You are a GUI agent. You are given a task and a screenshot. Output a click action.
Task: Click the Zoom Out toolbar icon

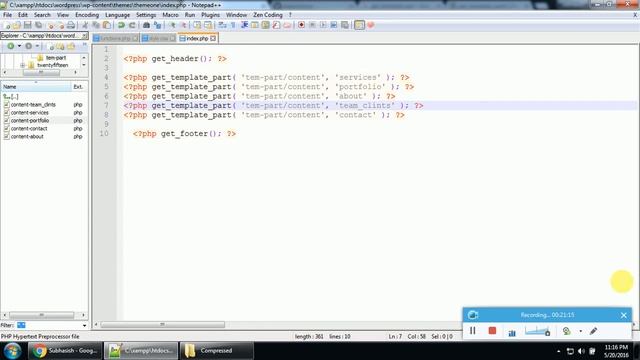click(x=183, y=25)
